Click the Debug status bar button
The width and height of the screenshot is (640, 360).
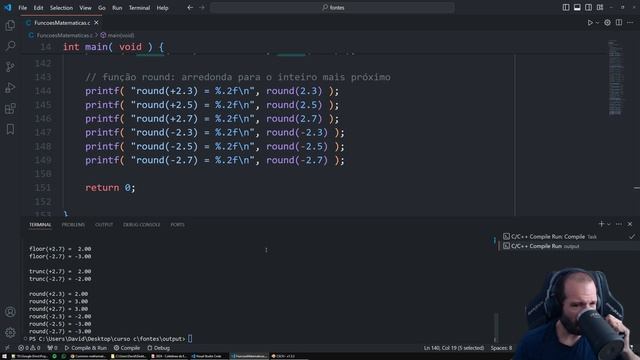158,348
